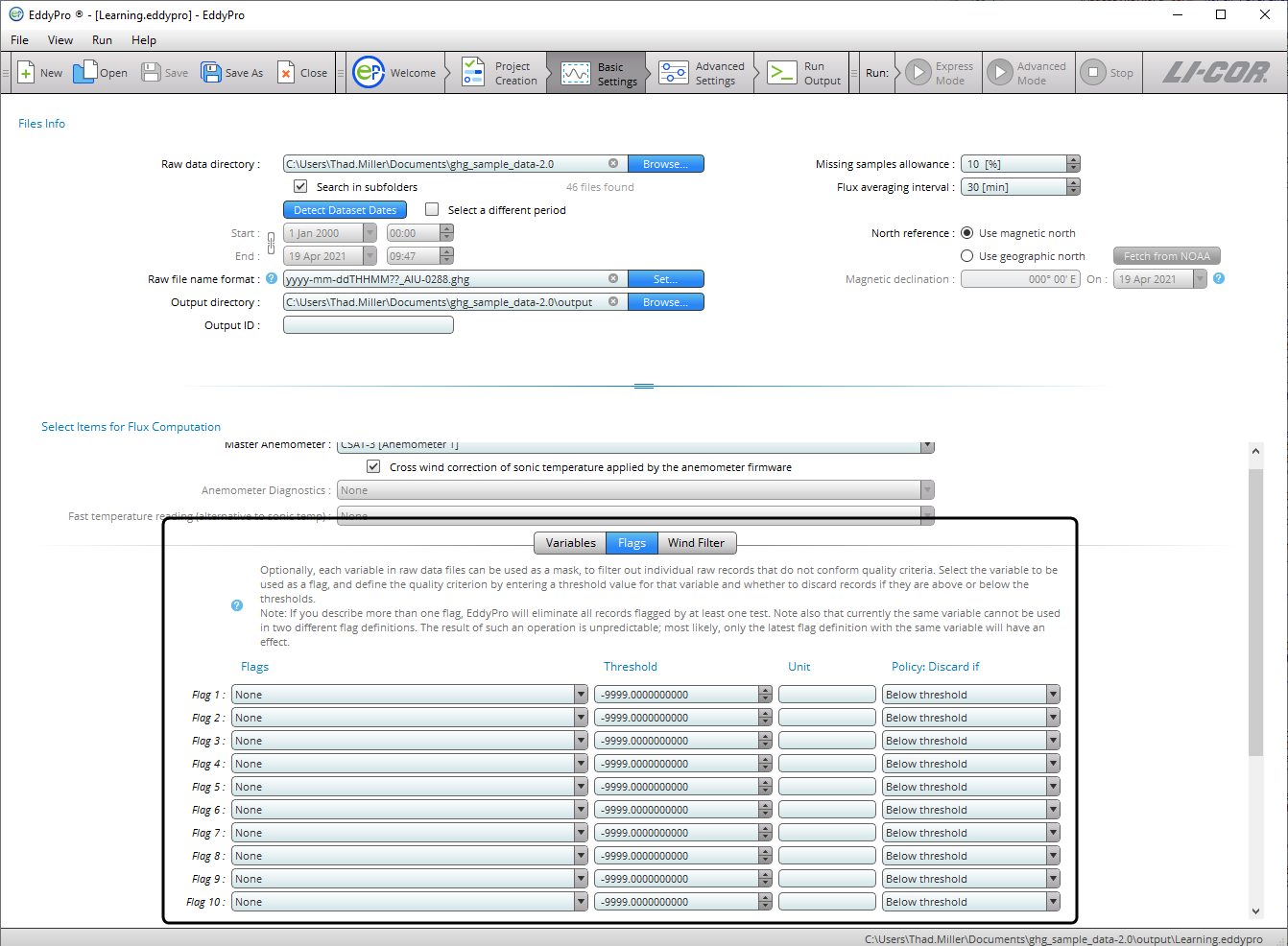Click the Flag 1 threshold value field
This screenshot has width=1288, height=946.
click(x=677, y=695)
